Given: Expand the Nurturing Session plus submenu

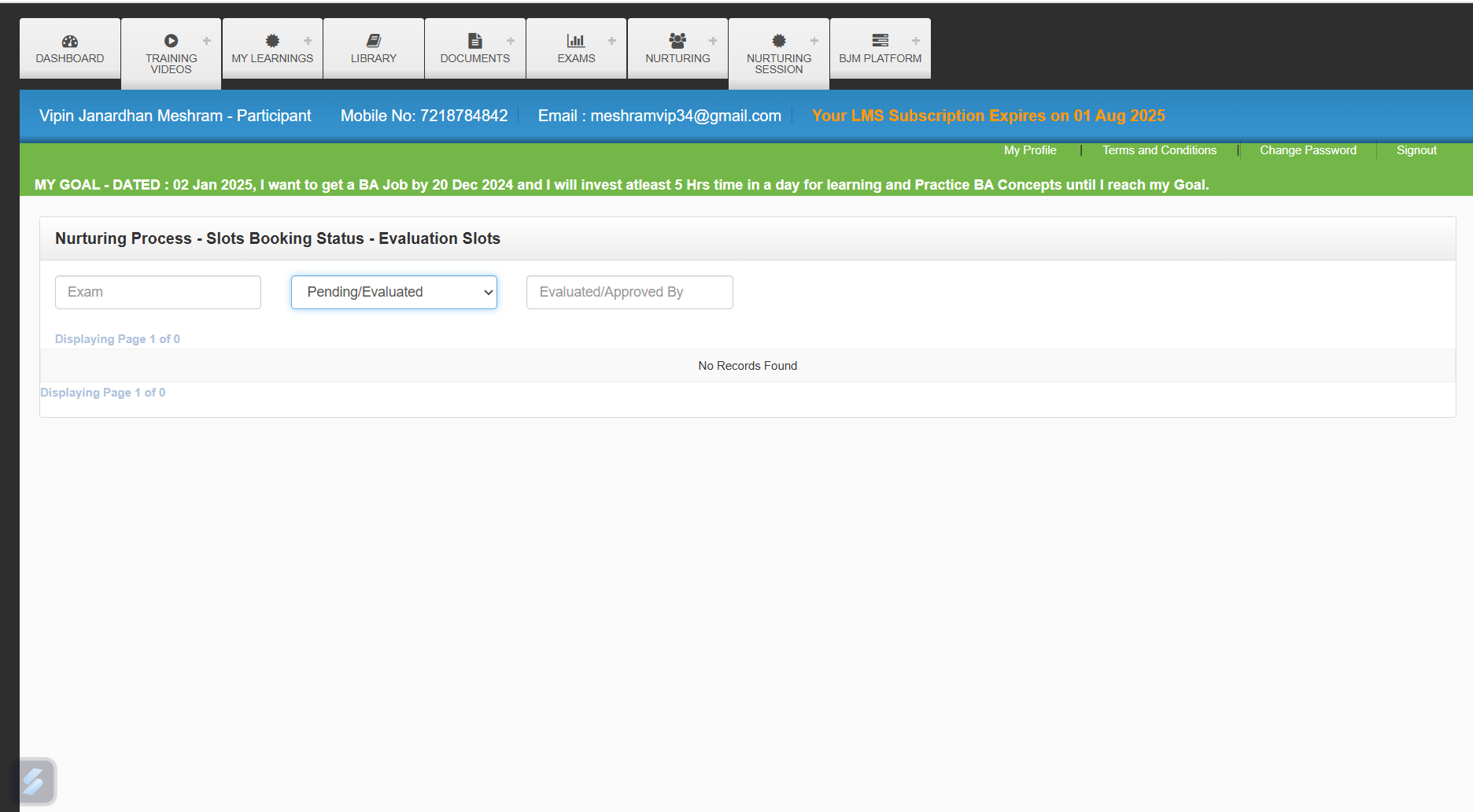Looking at the screenshot, I should (x=814, y=41).
